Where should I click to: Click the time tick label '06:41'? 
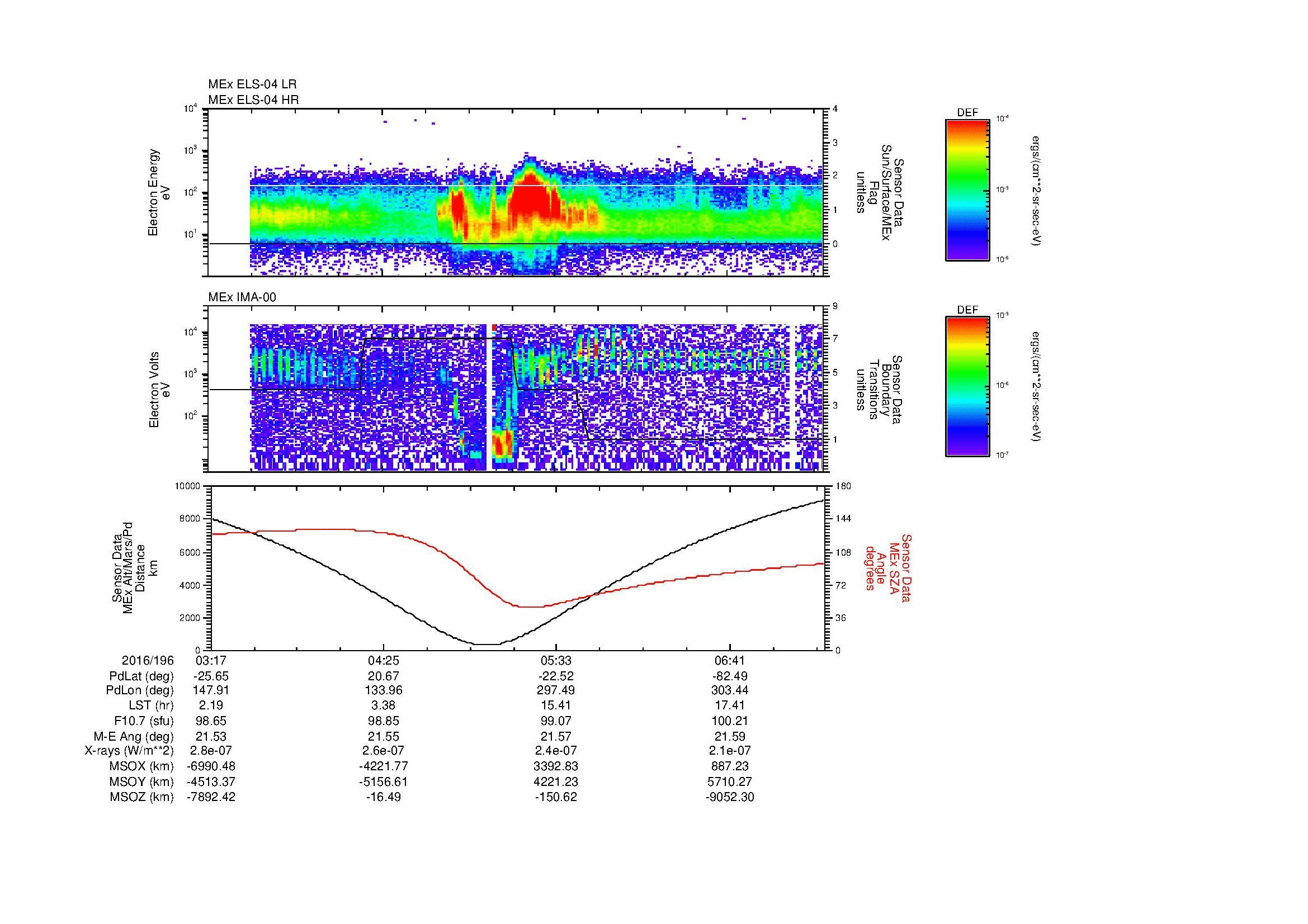click(x=730, y=660)
